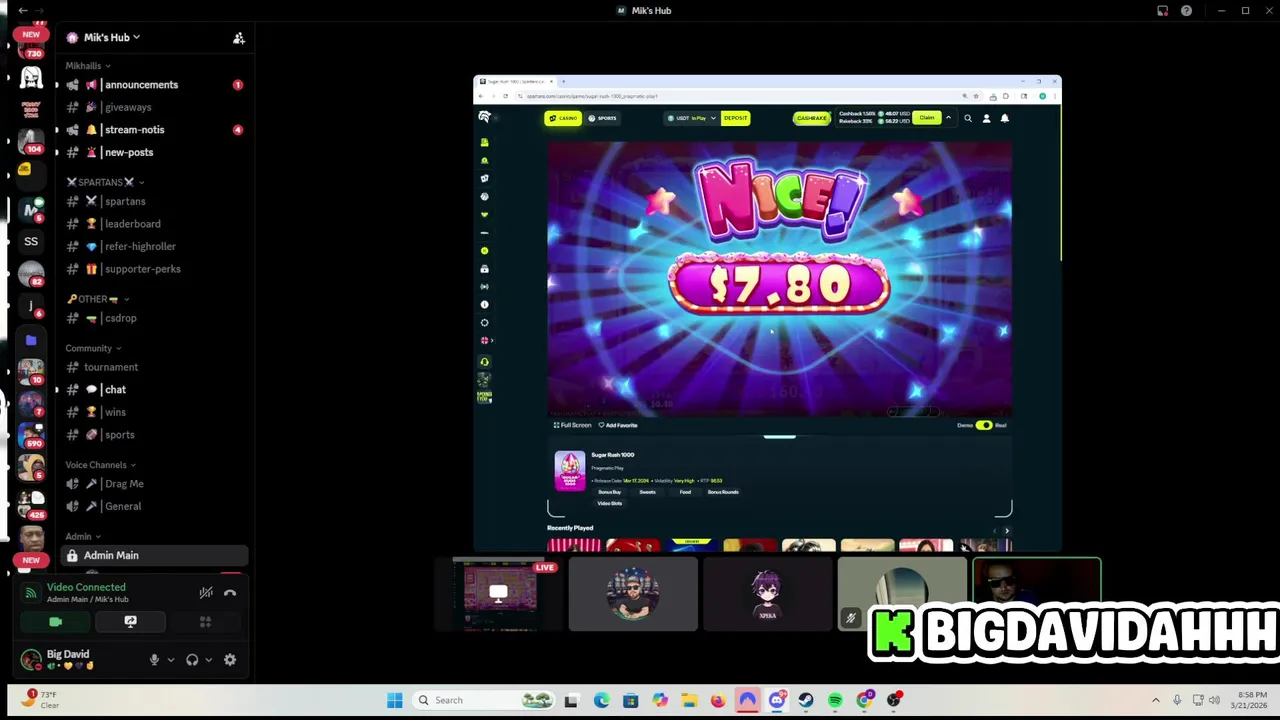Click the Sports tab in streamed browser
Image resolution: width=1280 pixels, height=720 pixels.
click(603, 118)
